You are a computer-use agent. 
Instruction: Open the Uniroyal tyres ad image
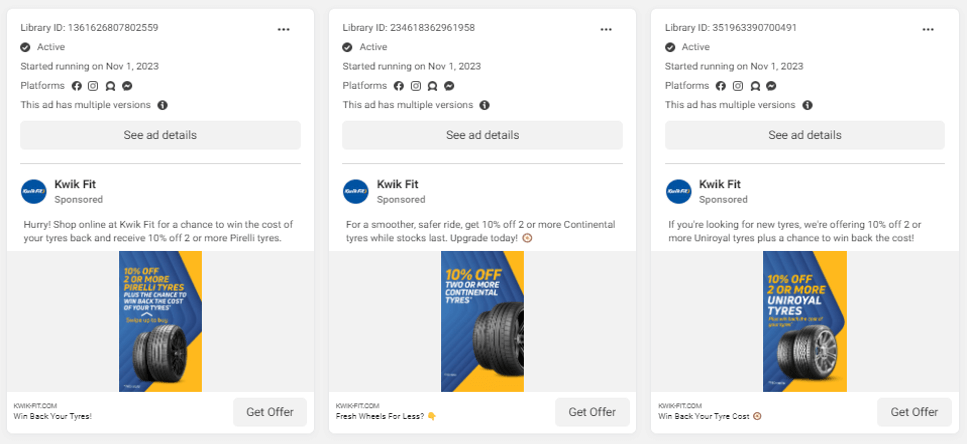(805, 321)
